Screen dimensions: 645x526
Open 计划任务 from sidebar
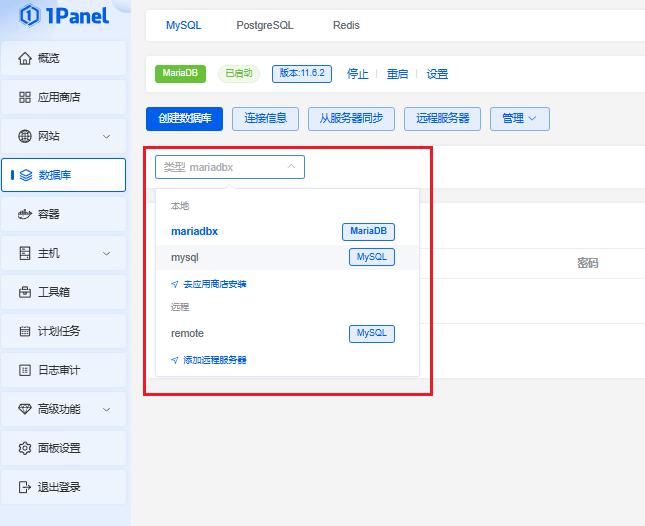click(x=63, y=331)
